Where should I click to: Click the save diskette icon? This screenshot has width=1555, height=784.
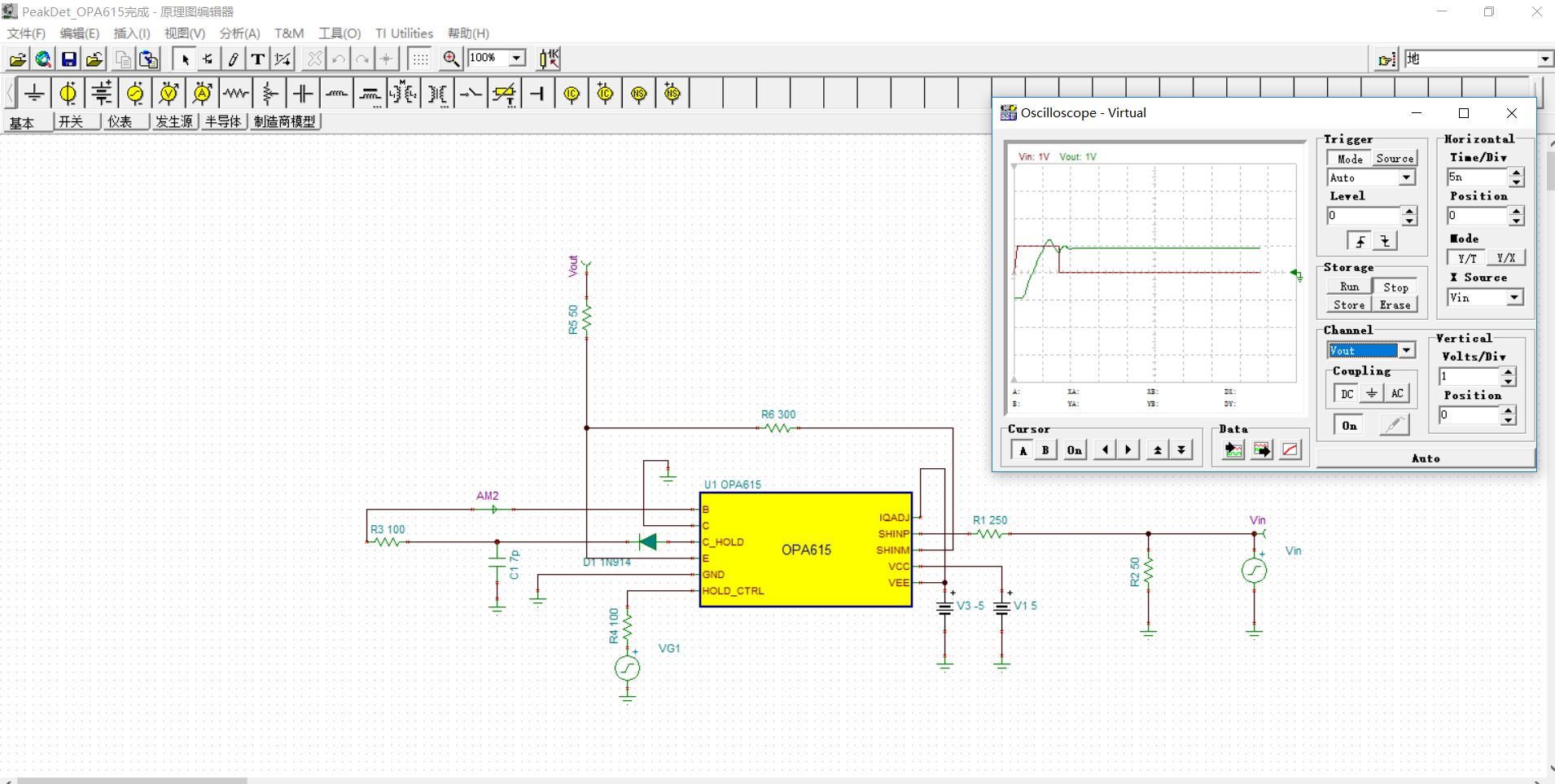(69, 59)
